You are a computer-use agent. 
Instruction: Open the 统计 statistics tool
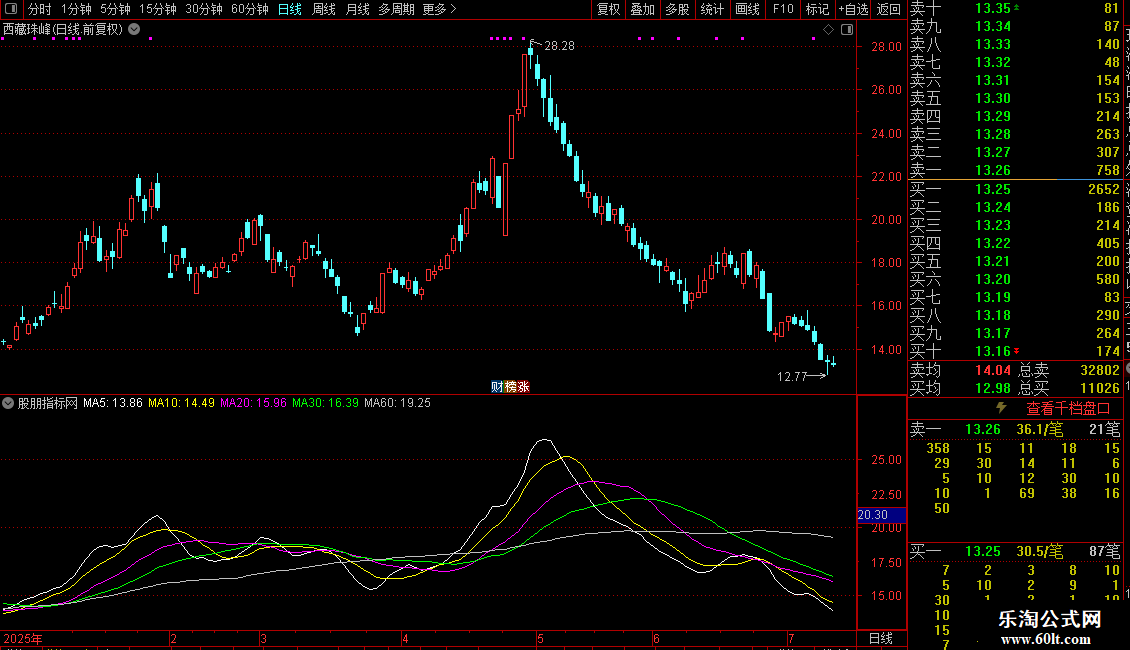pyautogui.click(x=712, y=9)
